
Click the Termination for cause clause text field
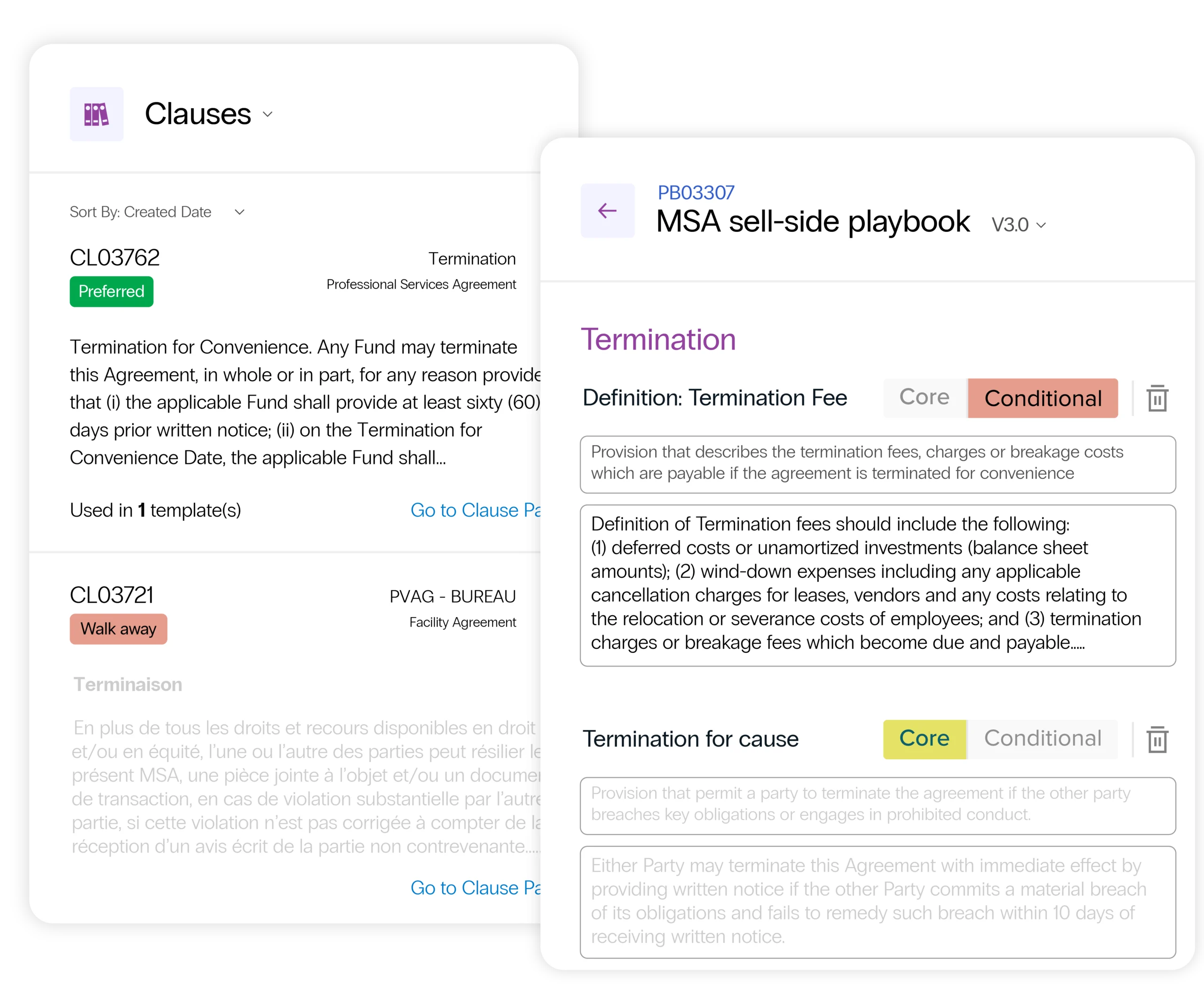click(x=877, y=902)
